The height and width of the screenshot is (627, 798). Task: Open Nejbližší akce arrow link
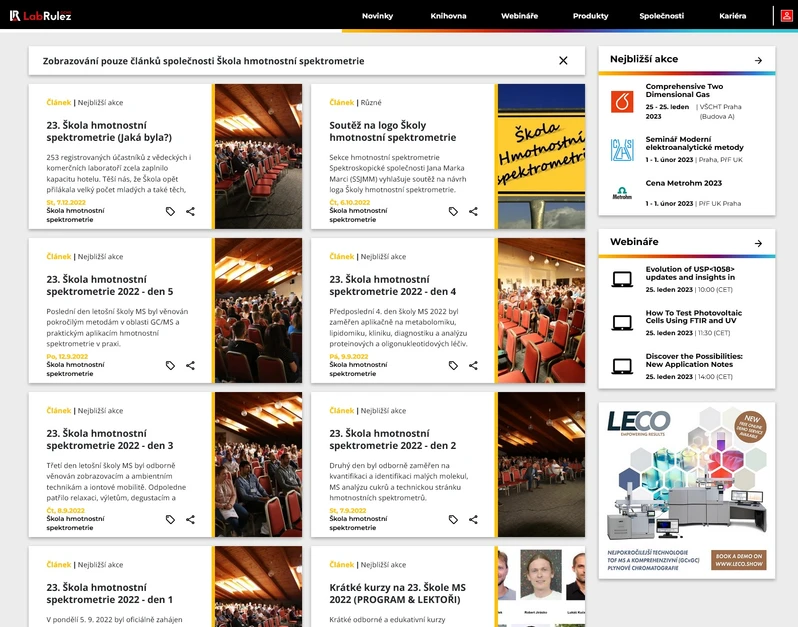click(758, 60)
